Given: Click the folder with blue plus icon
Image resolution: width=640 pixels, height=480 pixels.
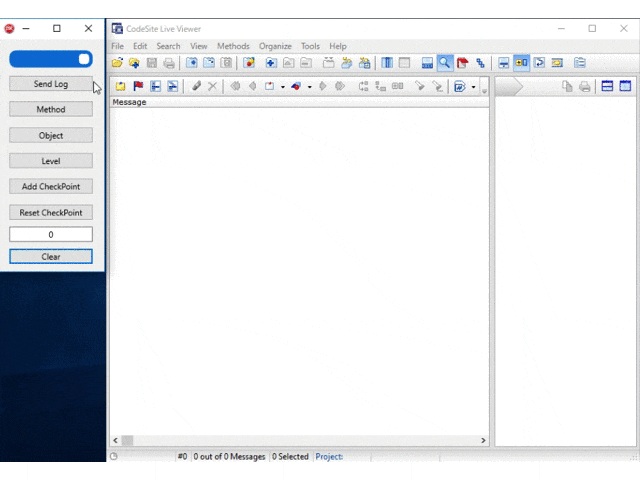Looking at the screenshot, I should [x=134, y=63].
